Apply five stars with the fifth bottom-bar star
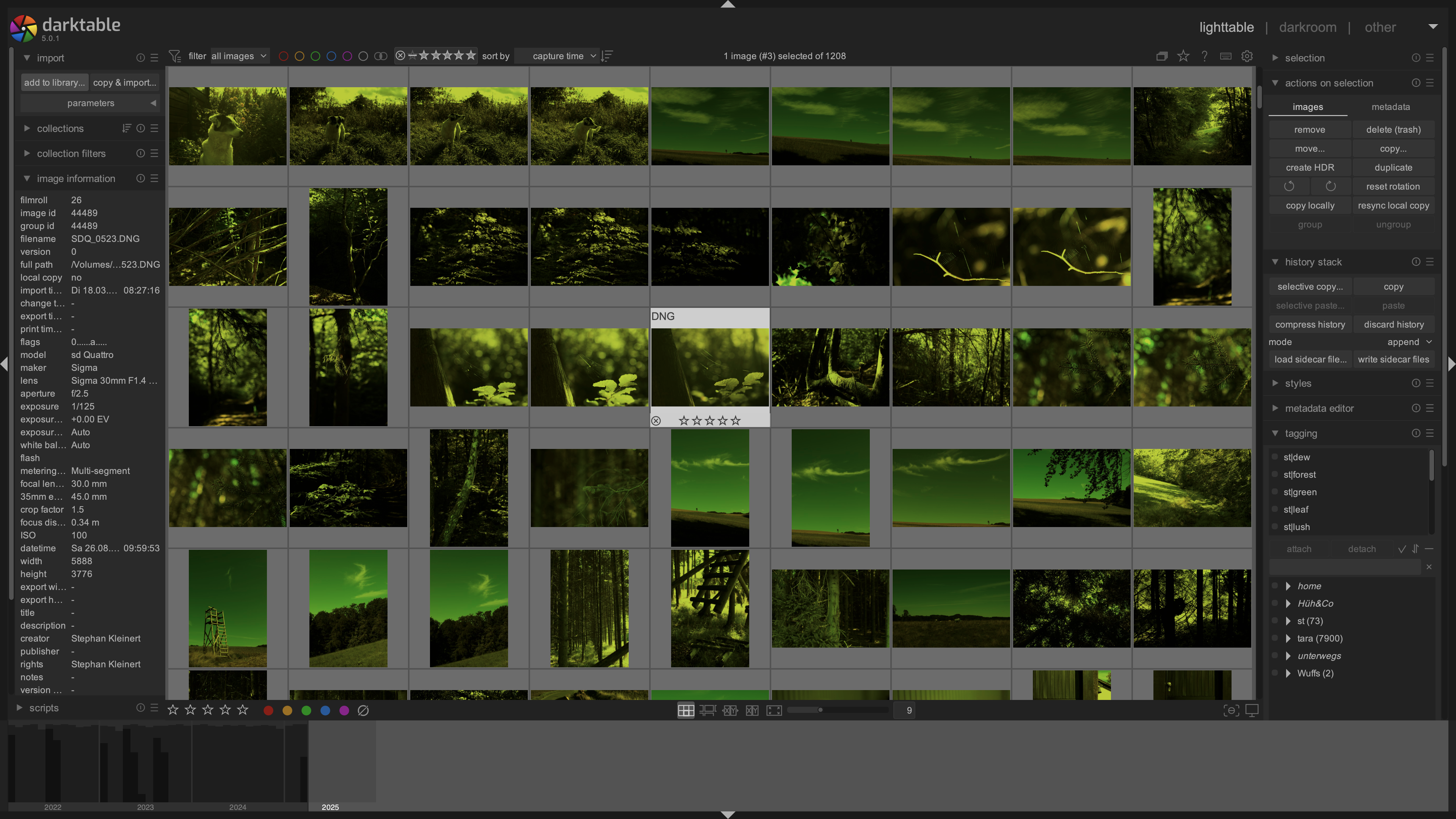 [x=243, y=710]
